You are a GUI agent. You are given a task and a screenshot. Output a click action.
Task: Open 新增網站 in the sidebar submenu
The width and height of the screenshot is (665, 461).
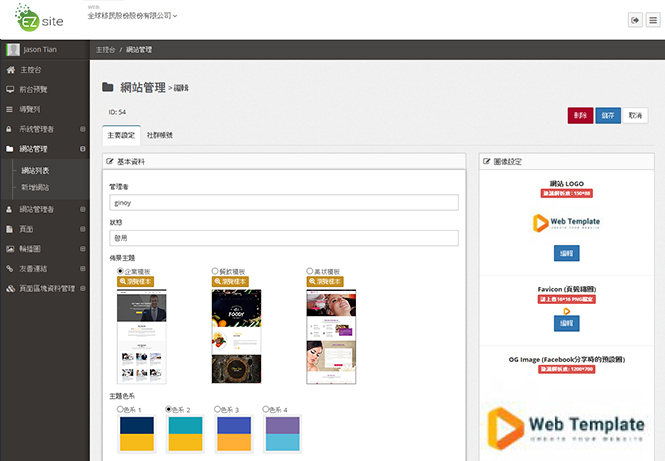(36, 187)
